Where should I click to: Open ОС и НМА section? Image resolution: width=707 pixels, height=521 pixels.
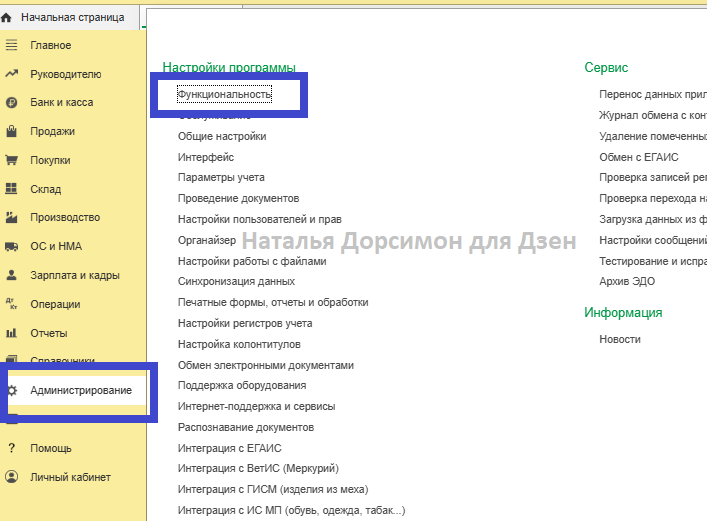tap(56, 247)
